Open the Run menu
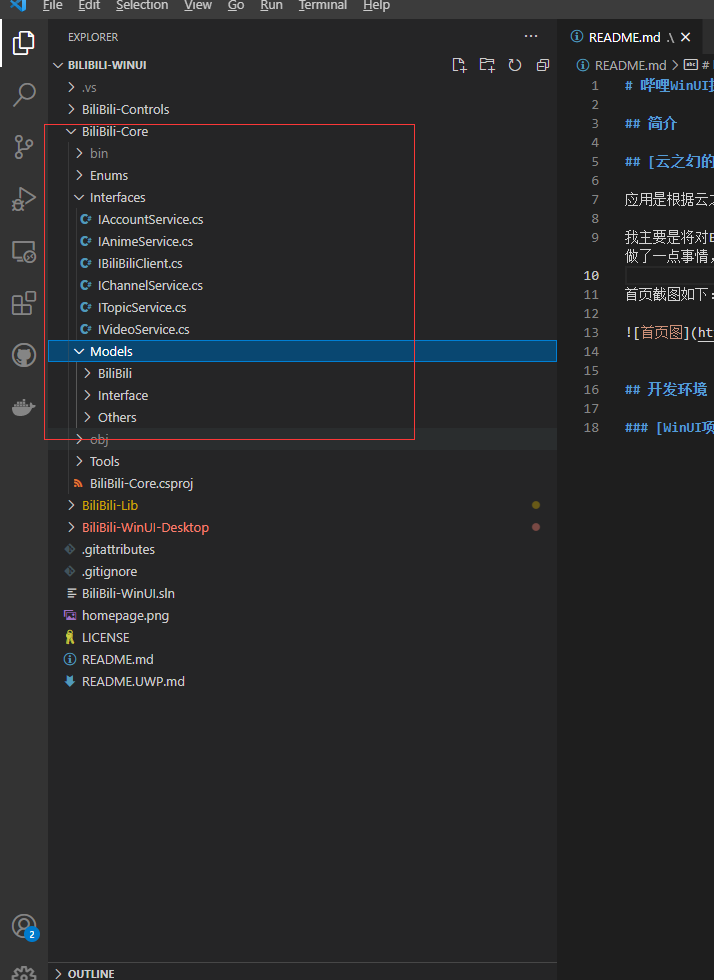The width and height of the screenshot is (714, 980). tap(271, 5)
